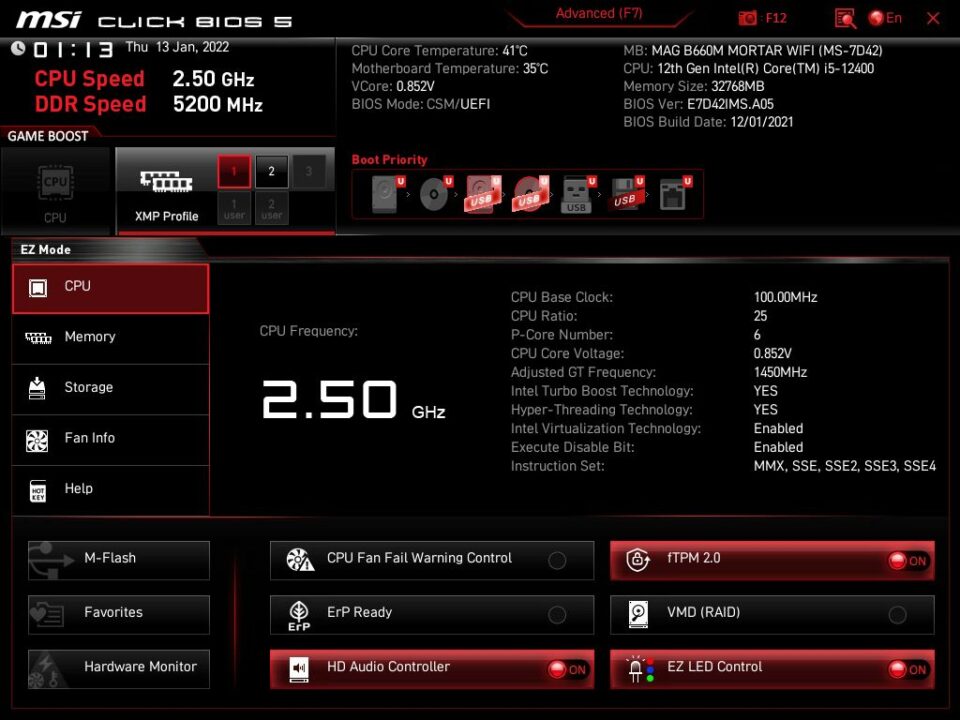Screen dimensions: 960x720
Task: Click the Boot Priority label
Action: point(389,160)
